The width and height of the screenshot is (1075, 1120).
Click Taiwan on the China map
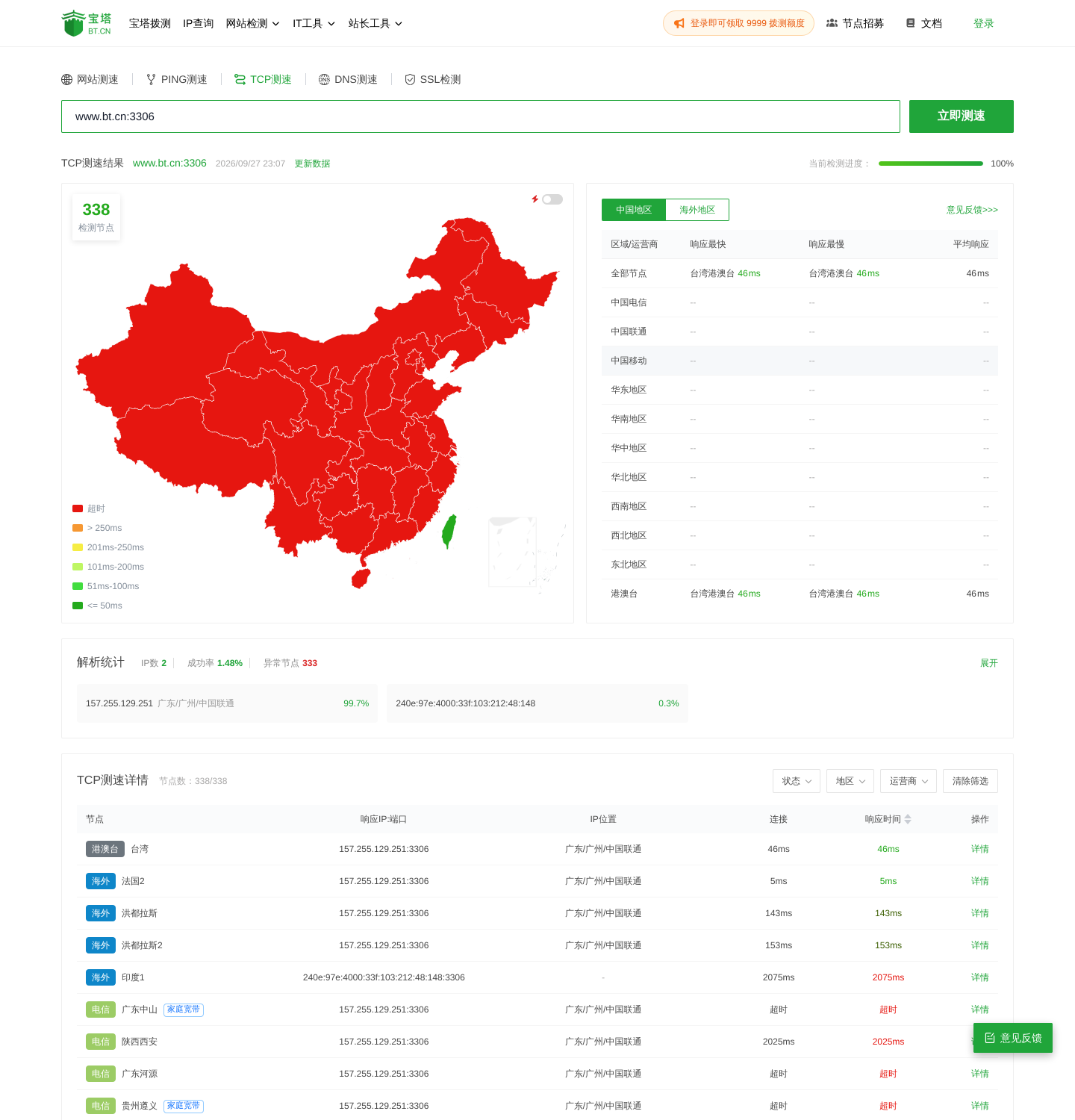click(x=449, y=531)
